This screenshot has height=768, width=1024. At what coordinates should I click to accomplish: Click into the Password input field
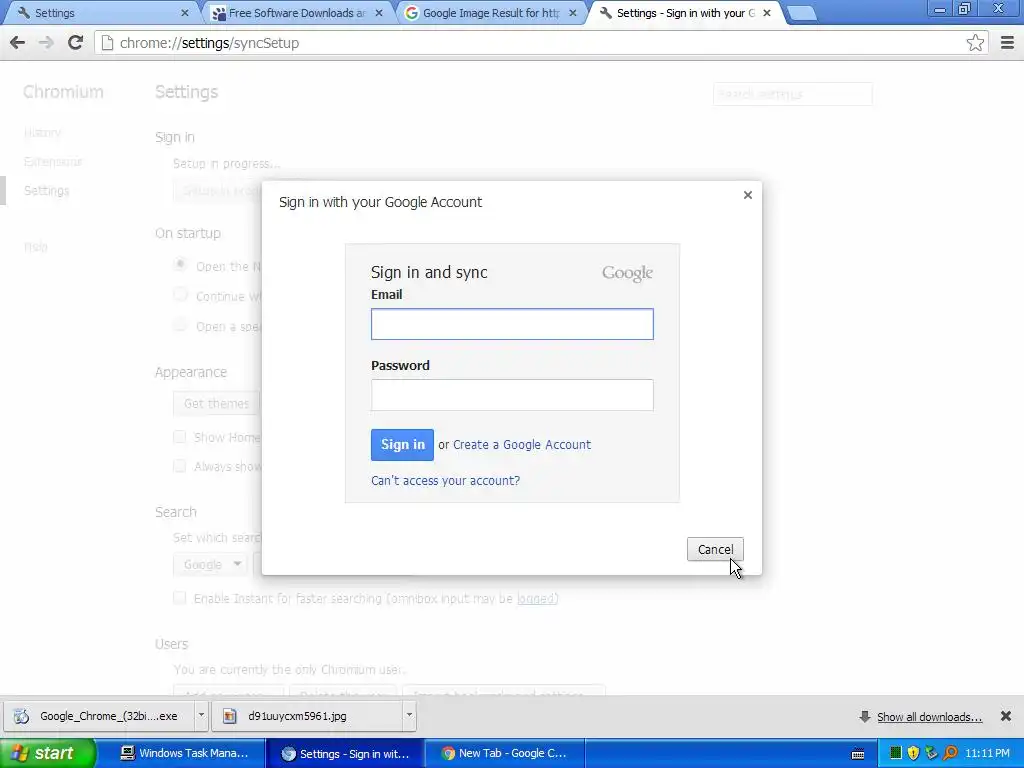coord(512,395)
